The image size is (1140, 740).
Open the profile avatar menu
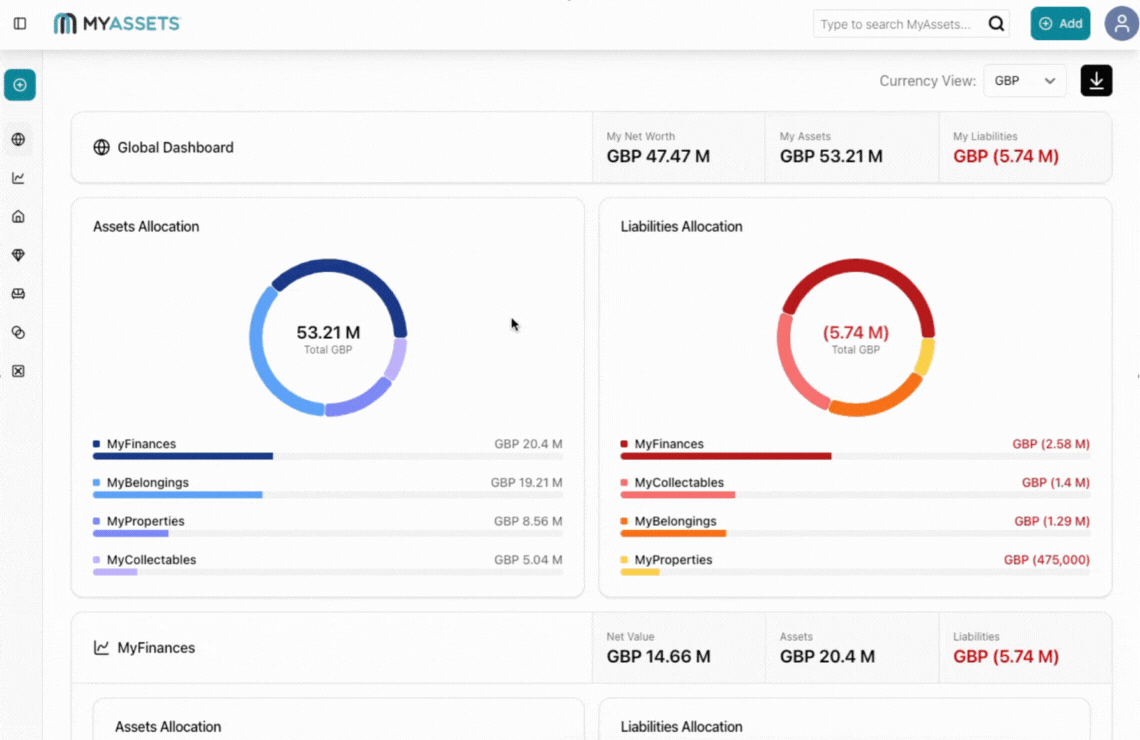coord(1120,22)
